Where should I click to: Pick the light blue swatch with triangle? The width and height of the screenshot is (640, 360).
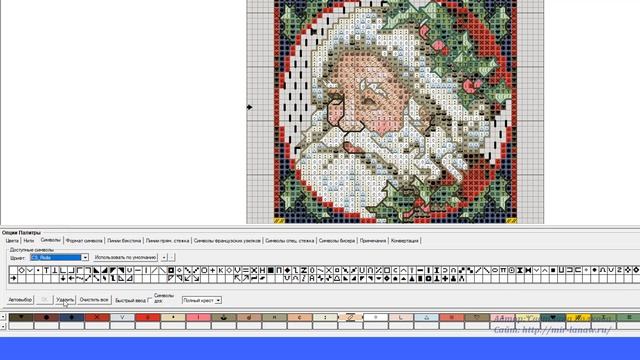click(x=427, y=317)
